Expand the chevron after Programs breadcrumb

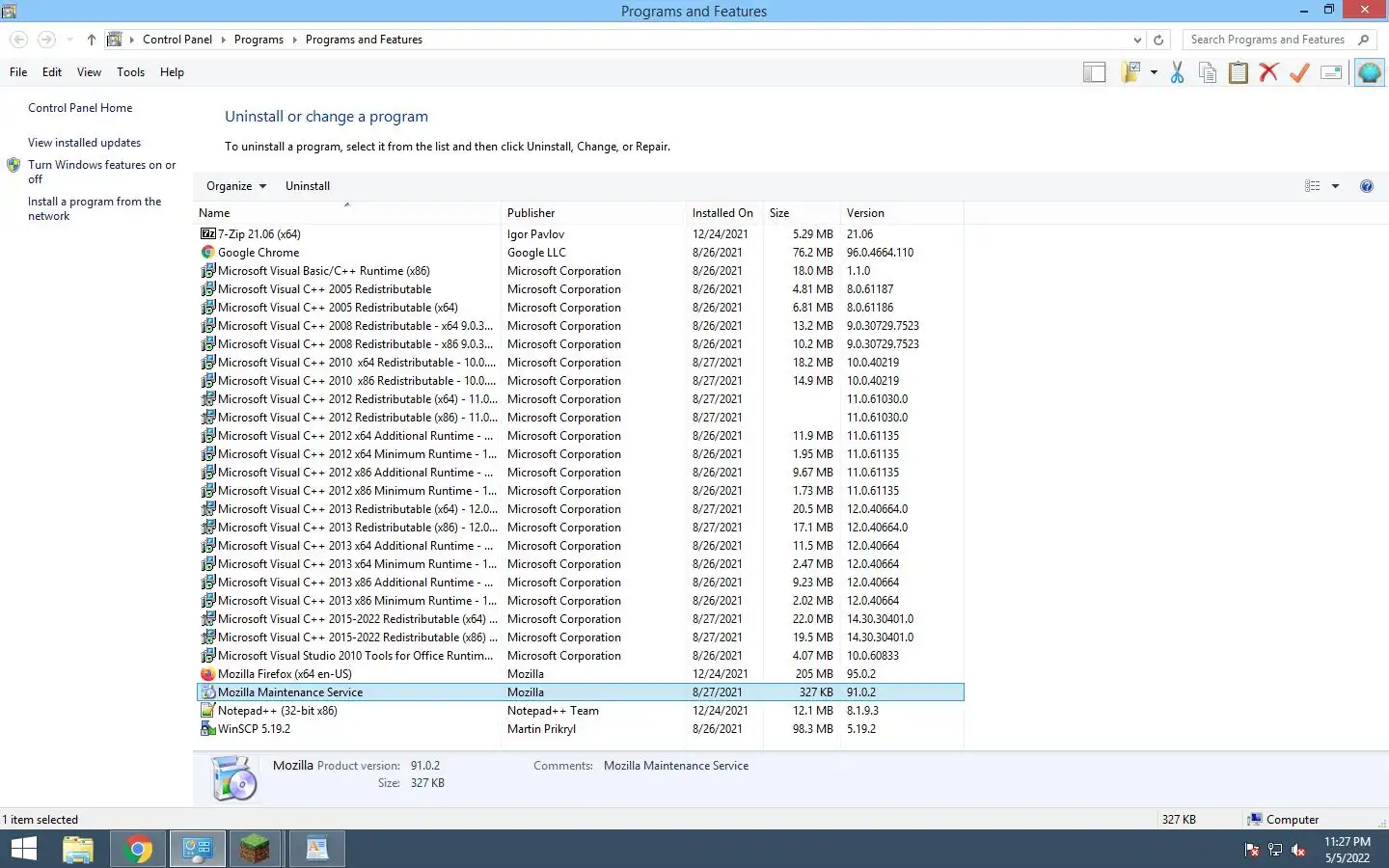294,40
